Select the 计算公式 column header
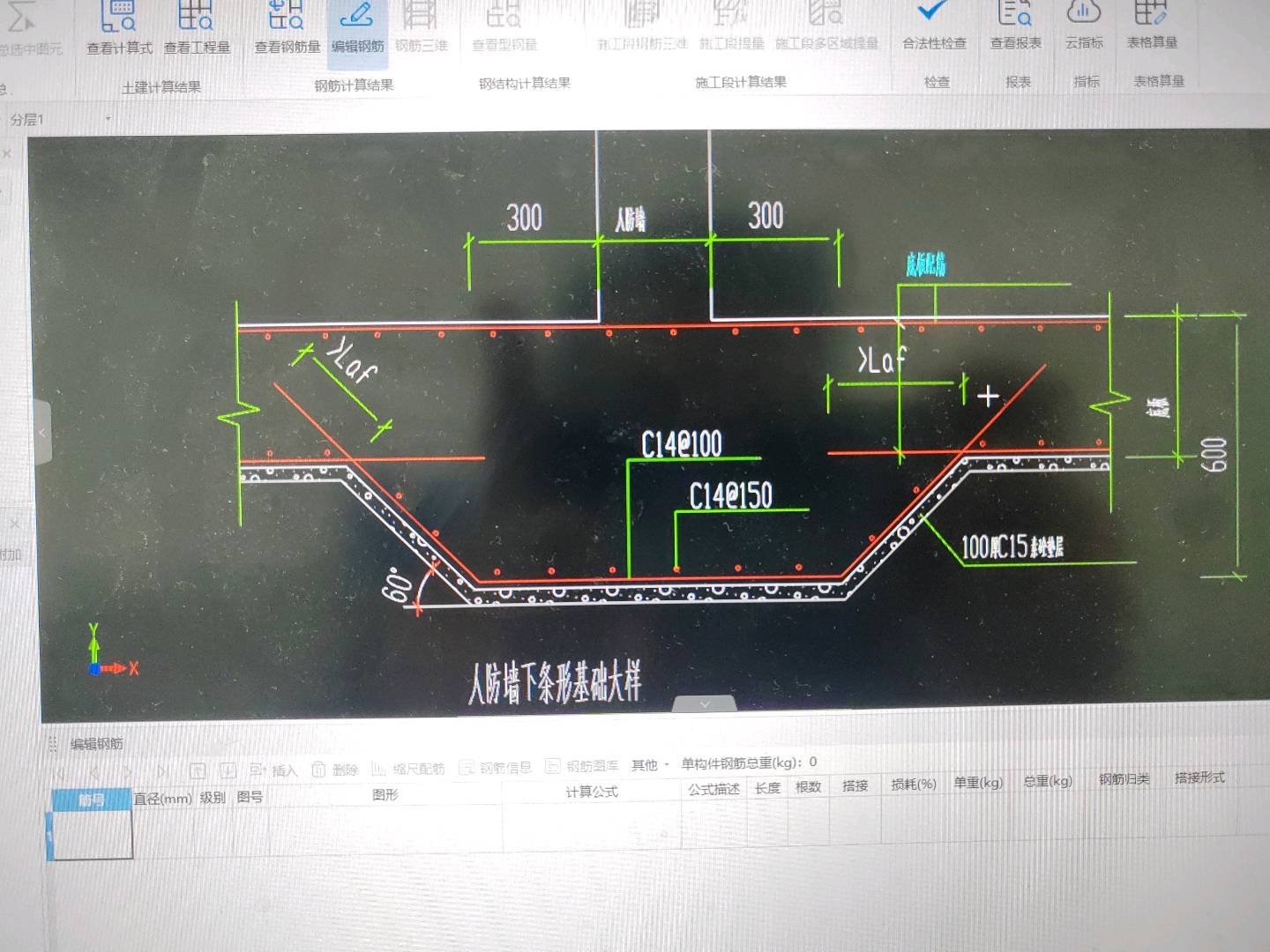Image resolution: width=1270 pixels, height=952 pixels. tap(592, 792)
